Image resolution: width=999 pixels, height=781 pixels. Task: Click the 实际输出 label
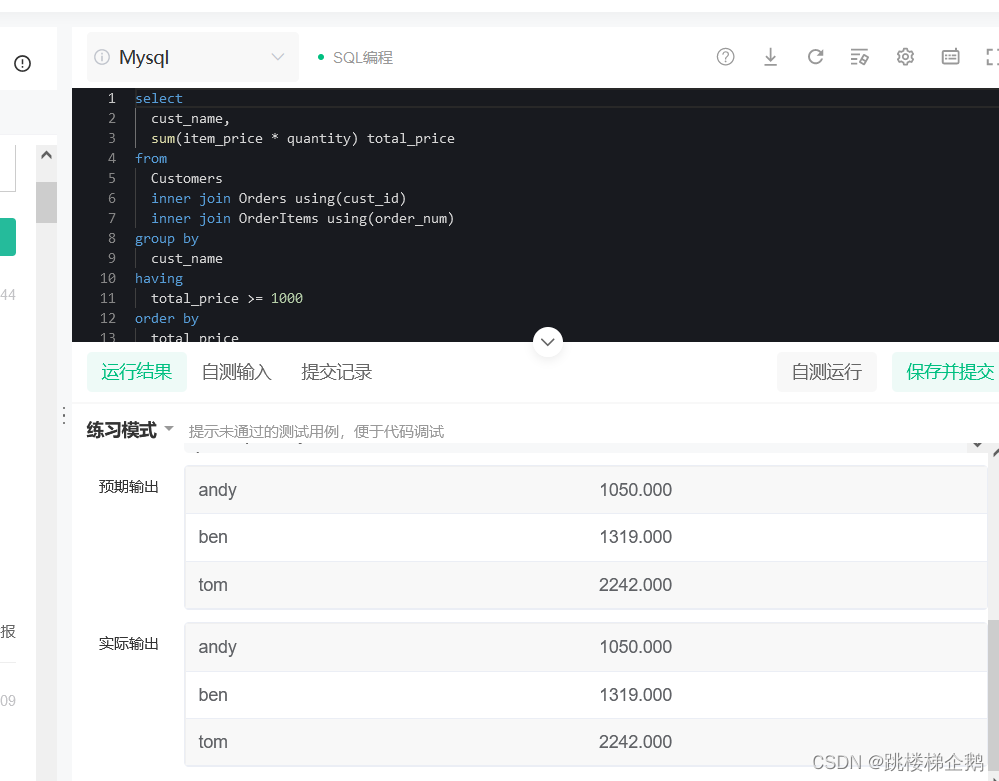(x=129, y=644)
